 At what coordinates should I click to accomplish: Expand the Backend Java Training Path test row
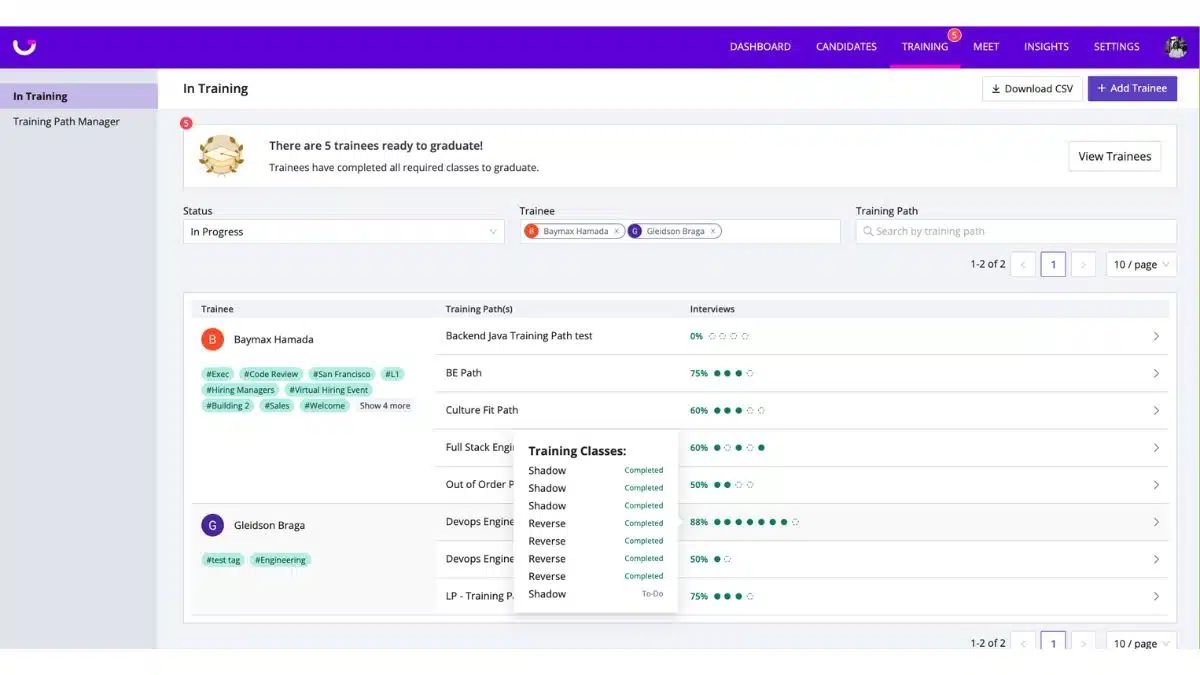(1156, 336)
